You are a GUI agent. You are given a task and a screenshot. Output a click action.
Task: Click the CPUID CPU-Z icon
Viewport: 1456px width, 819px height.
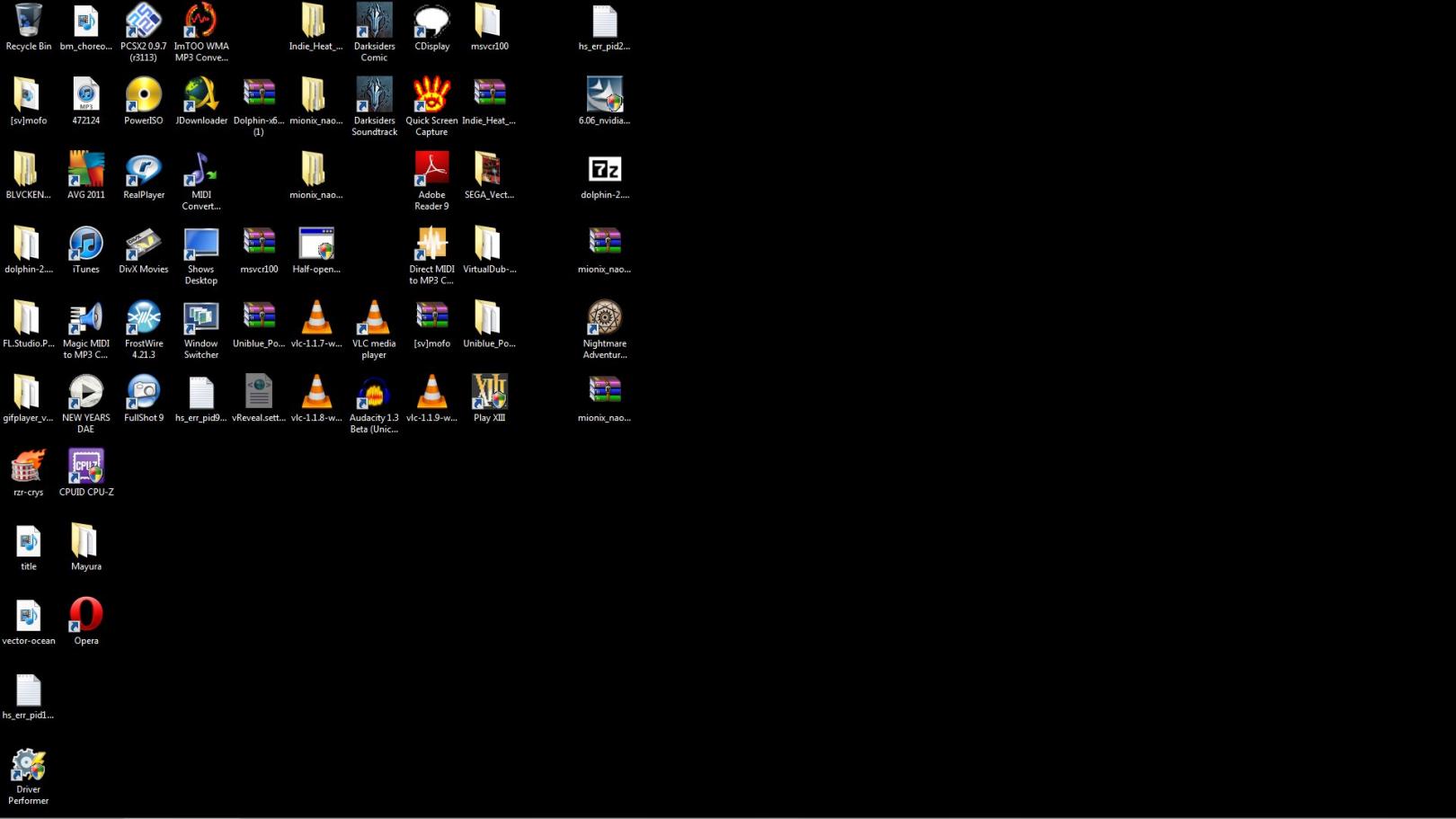point(86,467)
